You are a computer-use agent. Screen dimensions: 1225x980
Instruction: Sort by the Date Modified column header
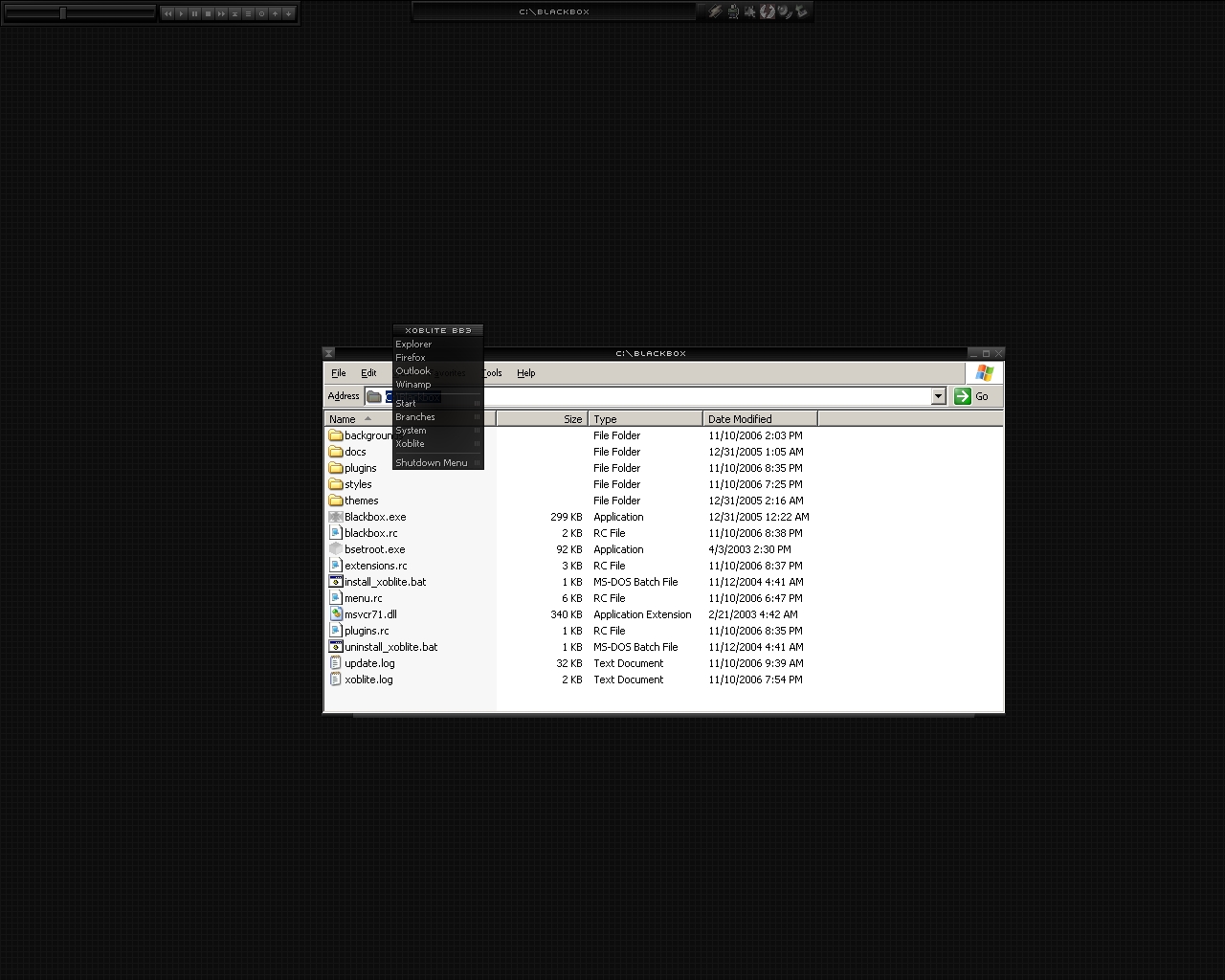(x=760, y=419)
